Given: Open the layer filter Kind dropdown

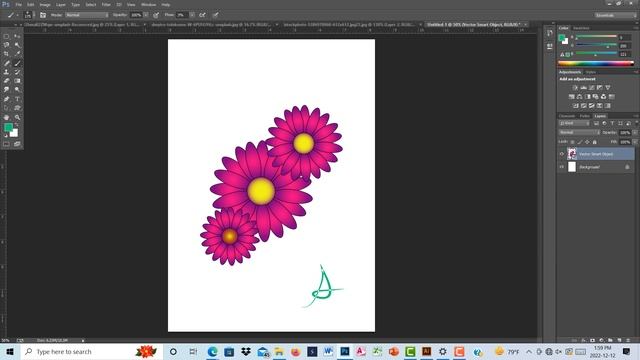Looking at the screenshot, I should click(x=574, y=123).
